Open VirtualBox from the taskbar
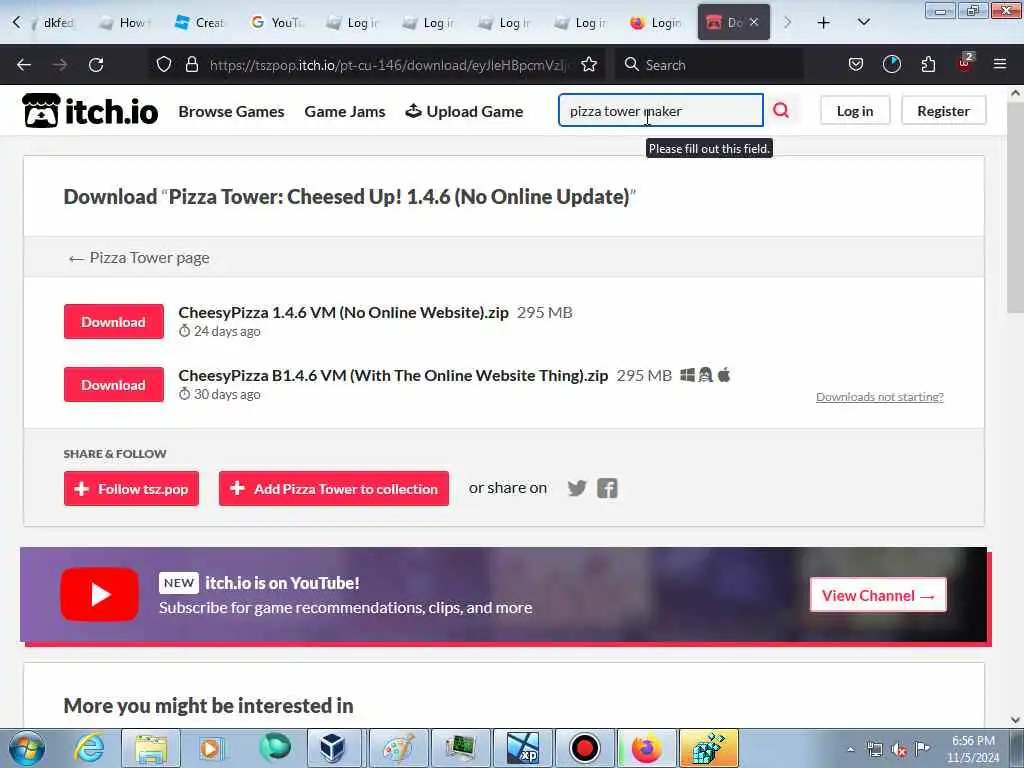The height and width of the screenshot is (768, 1024). 332,748
